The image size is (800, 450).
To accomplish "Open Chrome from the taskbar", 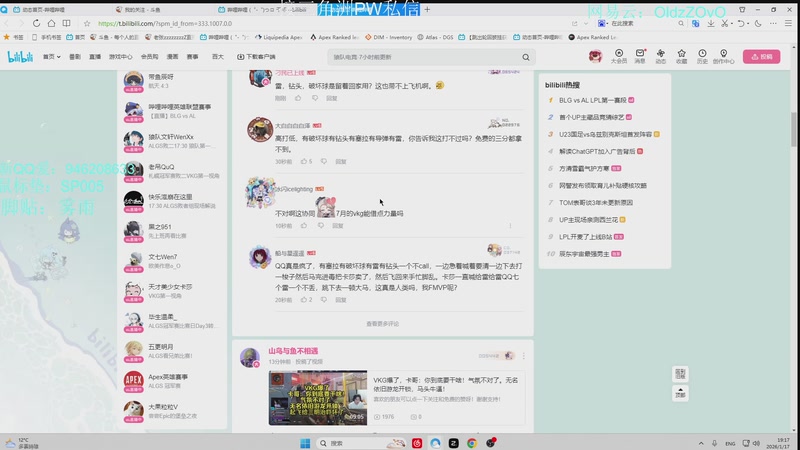I will (x=471, y=443).
